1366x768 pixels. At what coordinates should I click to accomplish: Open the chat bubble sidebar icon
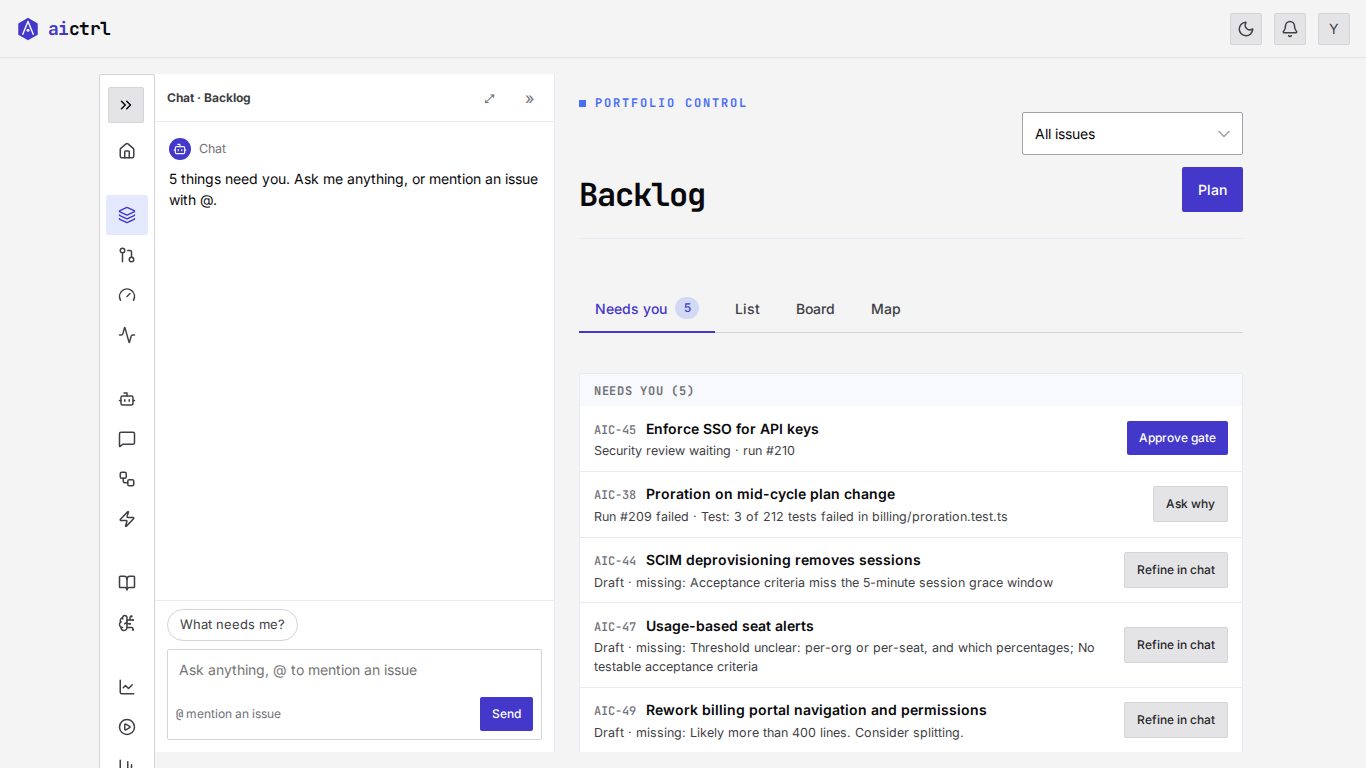pos(127,439)
